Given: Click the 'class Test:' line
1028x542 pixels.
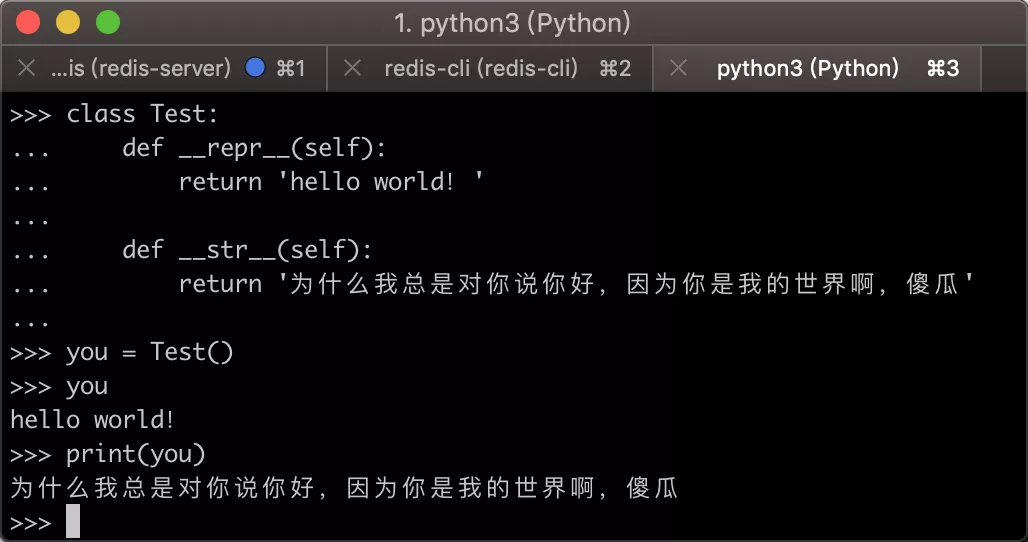Looking at the screenshot, I should pos(142,114).
